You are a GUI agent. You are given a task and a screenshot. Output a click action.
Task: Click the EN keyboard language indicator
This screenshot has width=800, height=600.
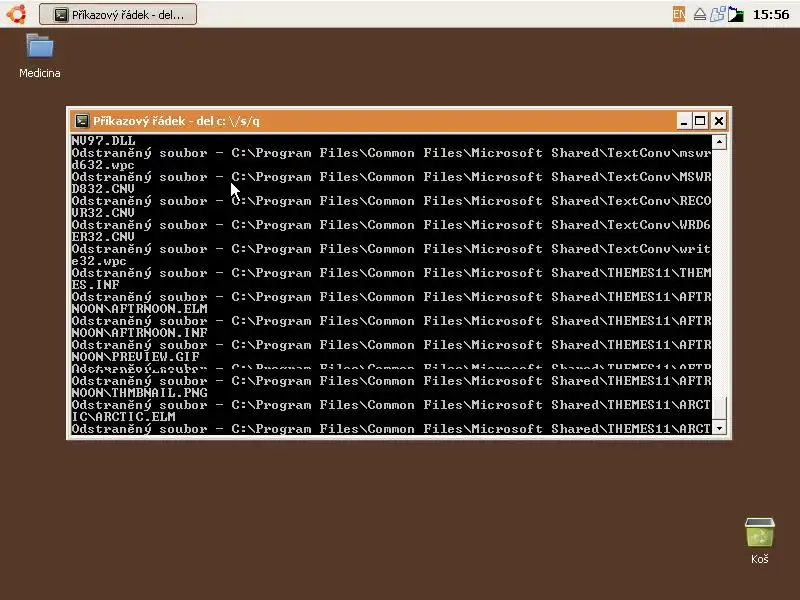pos(679,14)
